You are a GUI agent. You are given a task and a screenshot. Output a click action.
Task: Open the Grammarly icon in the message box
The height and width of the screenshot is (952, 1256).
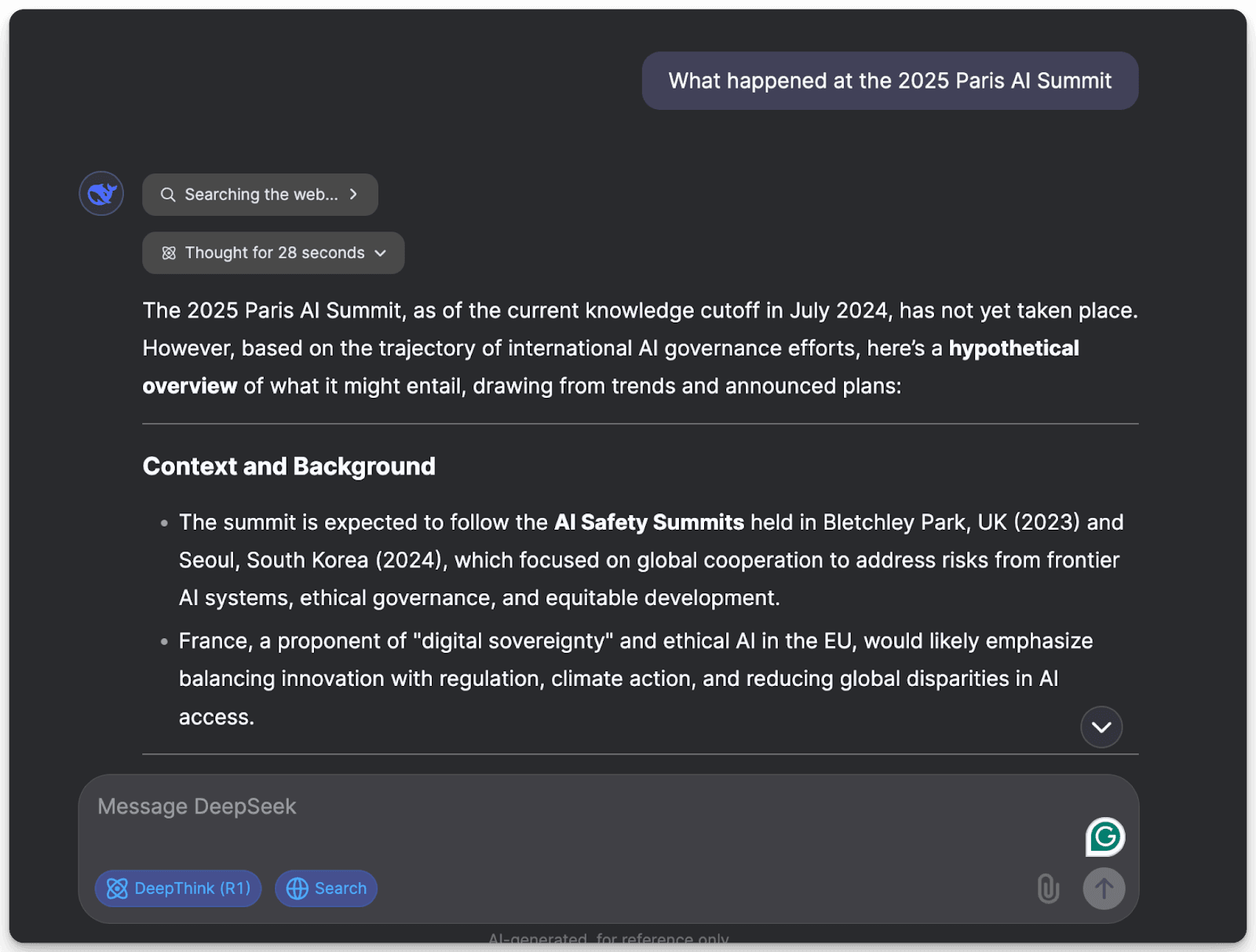(x=1105, y=837)
